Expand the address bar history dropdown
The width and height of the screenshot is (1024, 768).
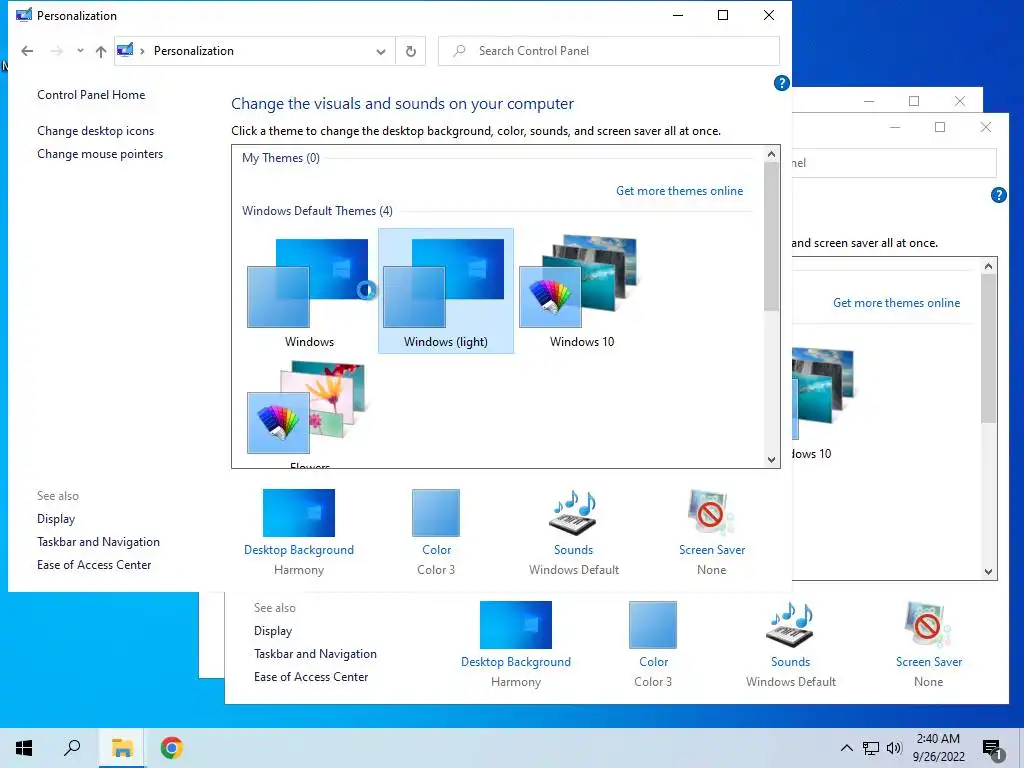[x=381, y=52]
